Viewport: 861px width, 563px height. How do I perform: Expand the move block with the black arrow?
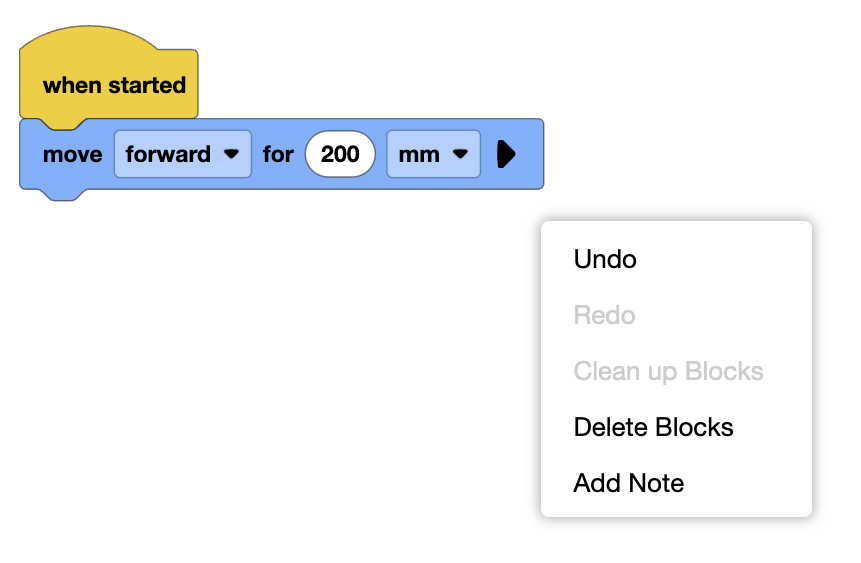point(506,154)
